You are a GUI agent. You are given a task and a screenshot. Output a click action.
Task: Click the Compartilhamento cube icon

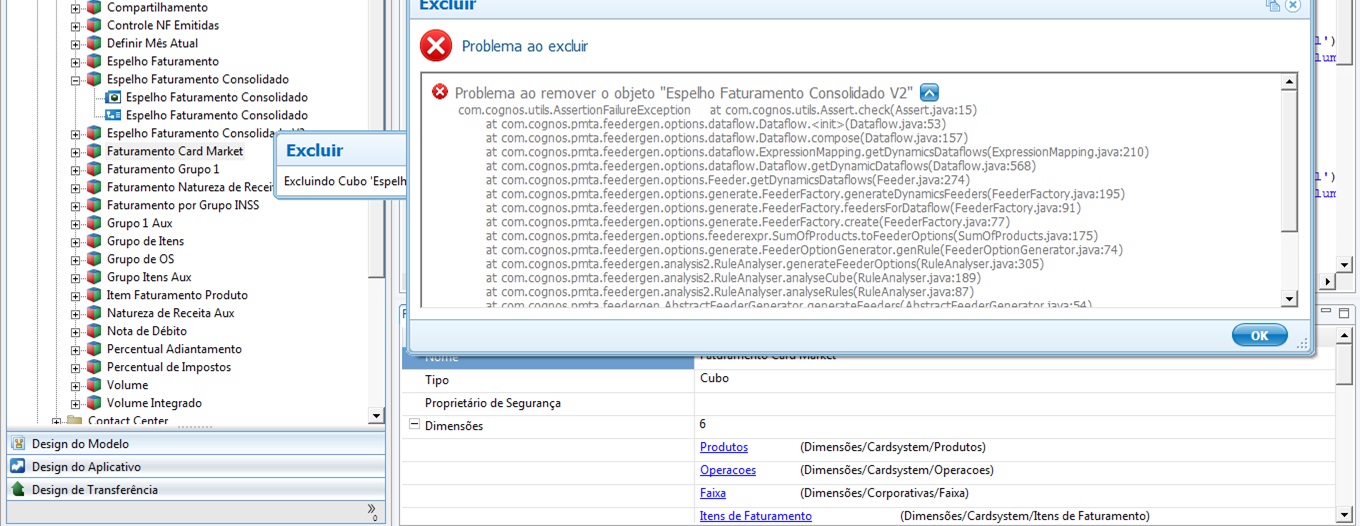(x=94, y=7)
